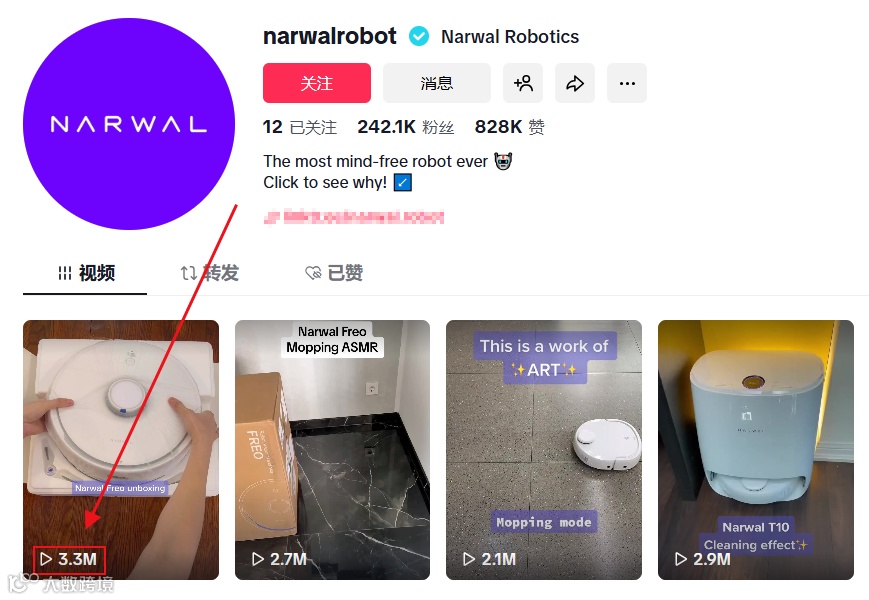The image size is (869, 600).
Task: Switch to the 视频 videos tab
Action: pos(86,273)
